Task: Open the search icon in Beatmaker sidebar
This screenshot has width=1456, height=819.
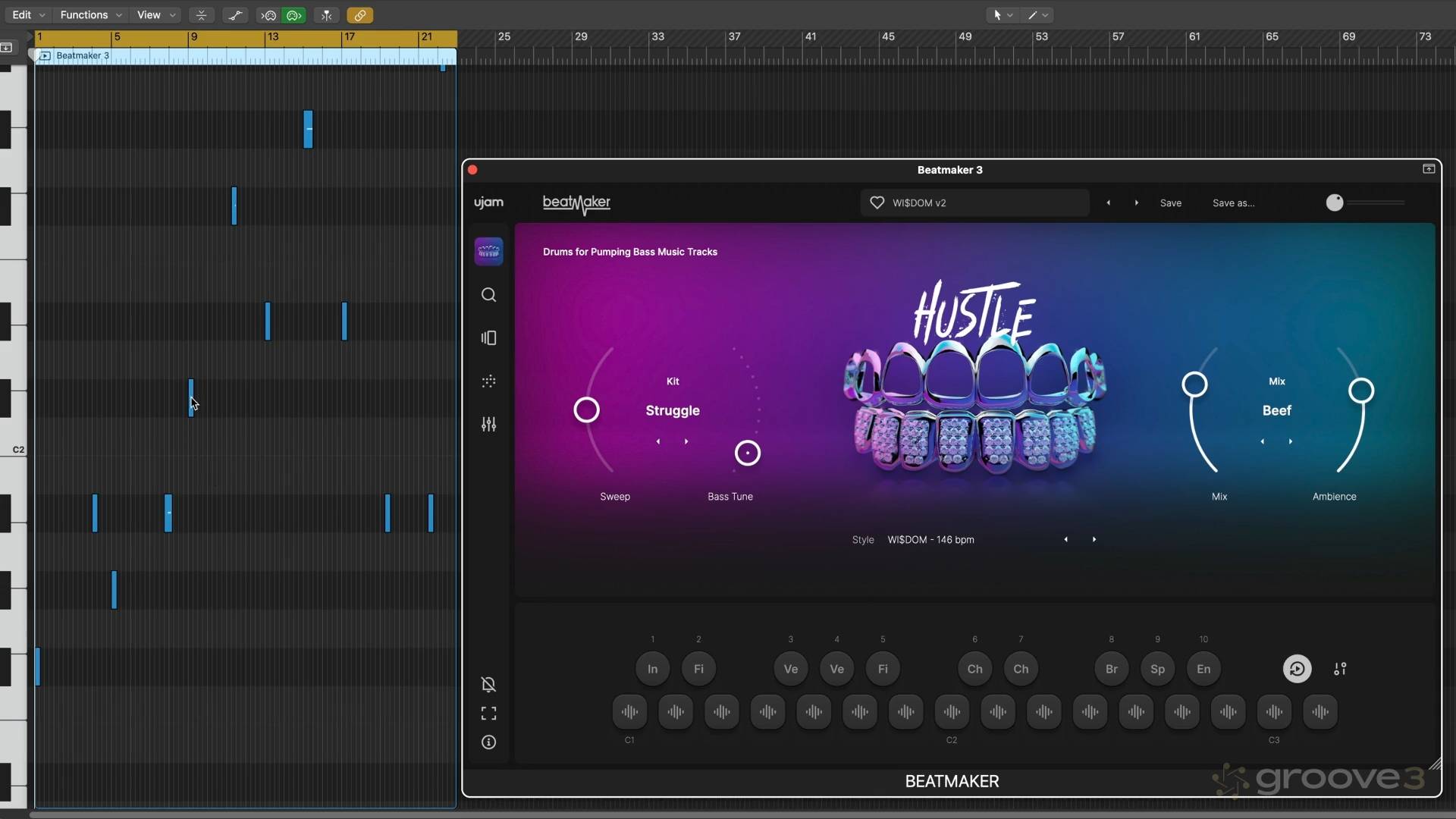Action: 488,295
